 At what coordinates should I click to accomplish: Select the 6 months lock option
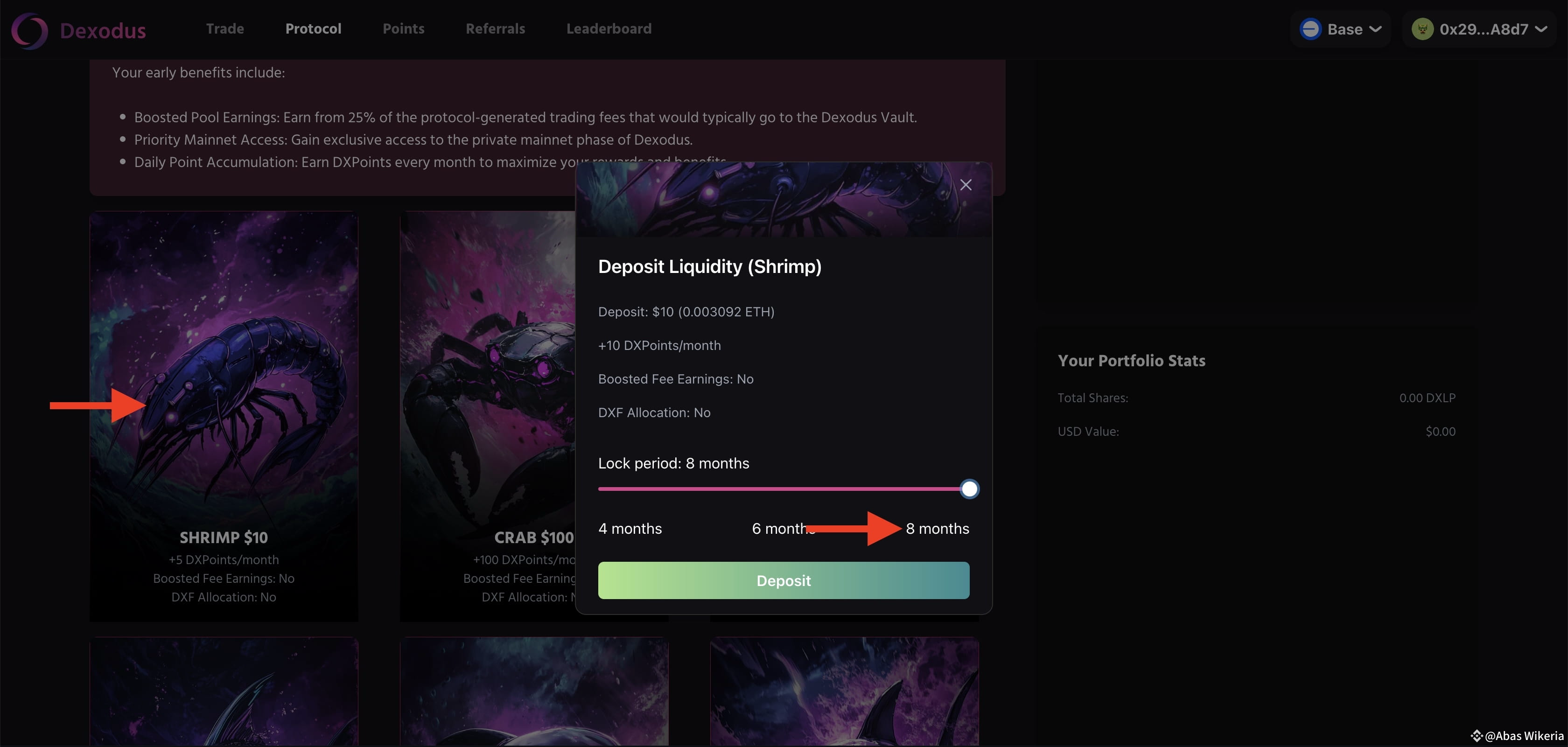pyautogui.click(x=779, y=529)
